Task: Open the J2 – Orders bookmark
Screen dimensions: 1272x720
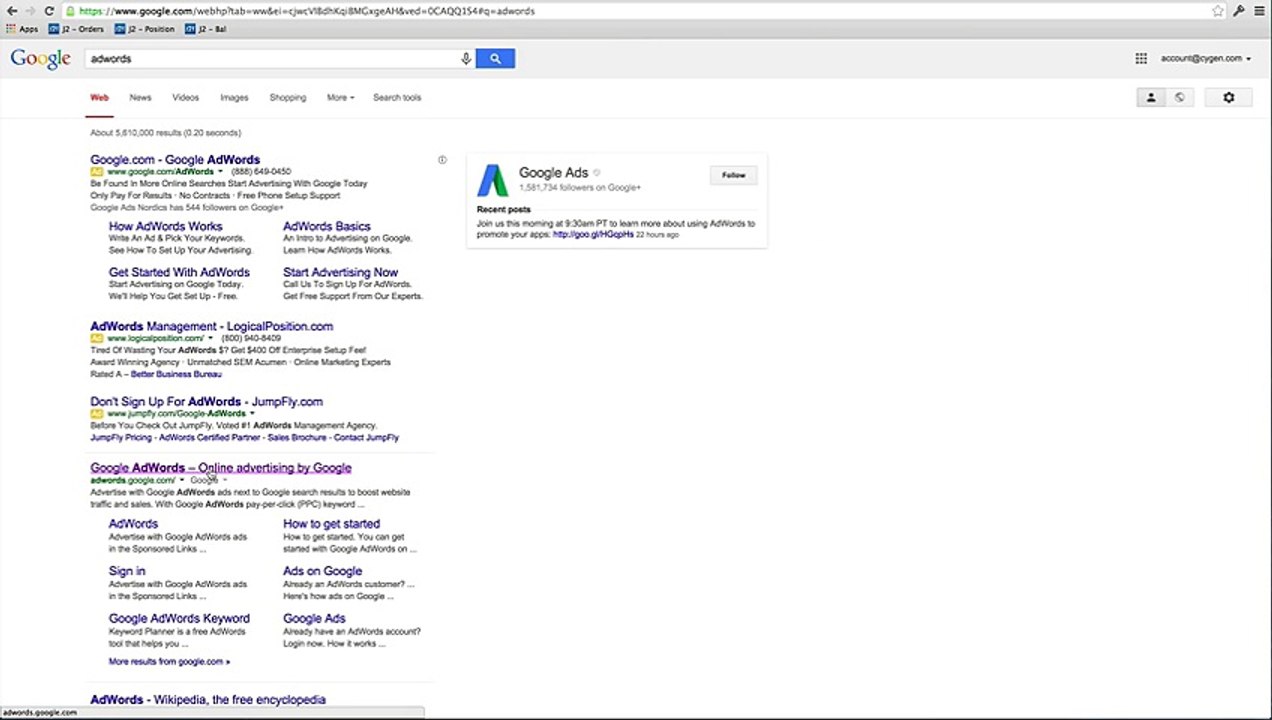Action: 76,29
